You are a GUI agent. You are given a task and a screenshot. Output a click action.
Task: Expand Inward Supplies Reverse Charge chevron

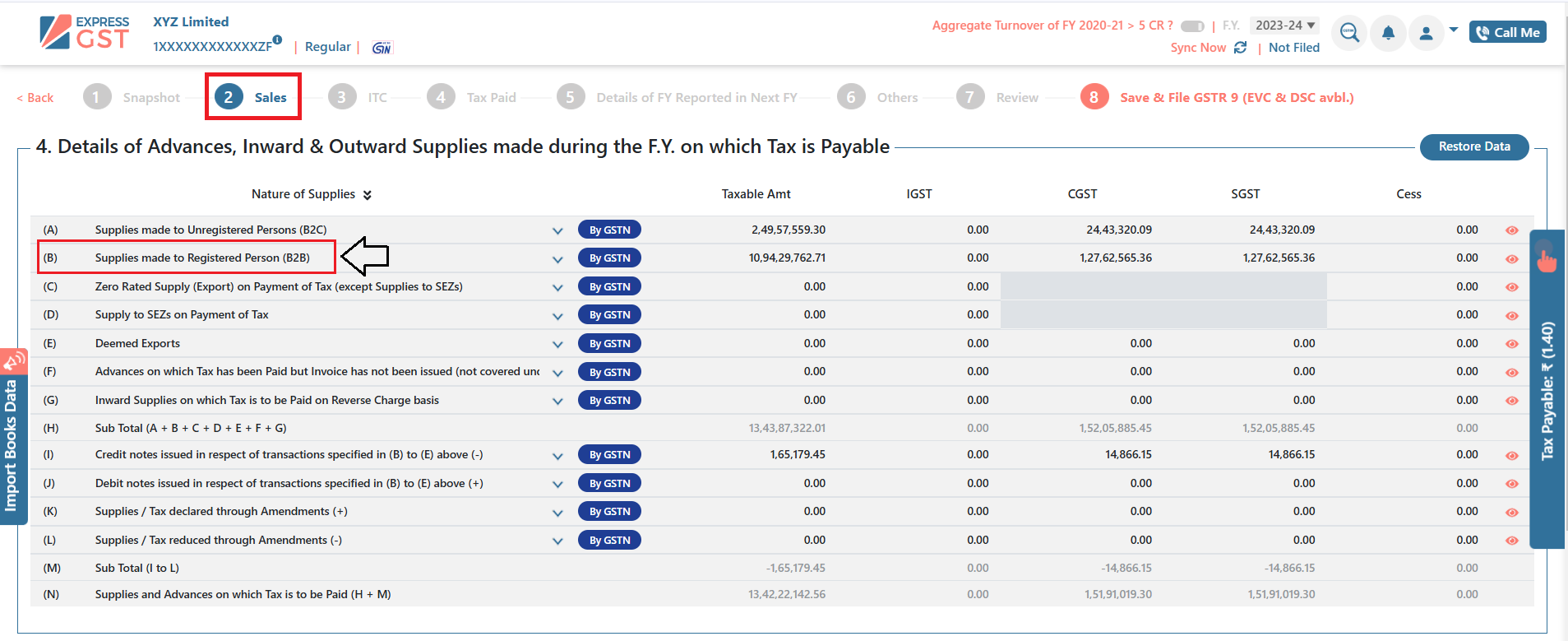pyautogui.click(x=557, y=402)
